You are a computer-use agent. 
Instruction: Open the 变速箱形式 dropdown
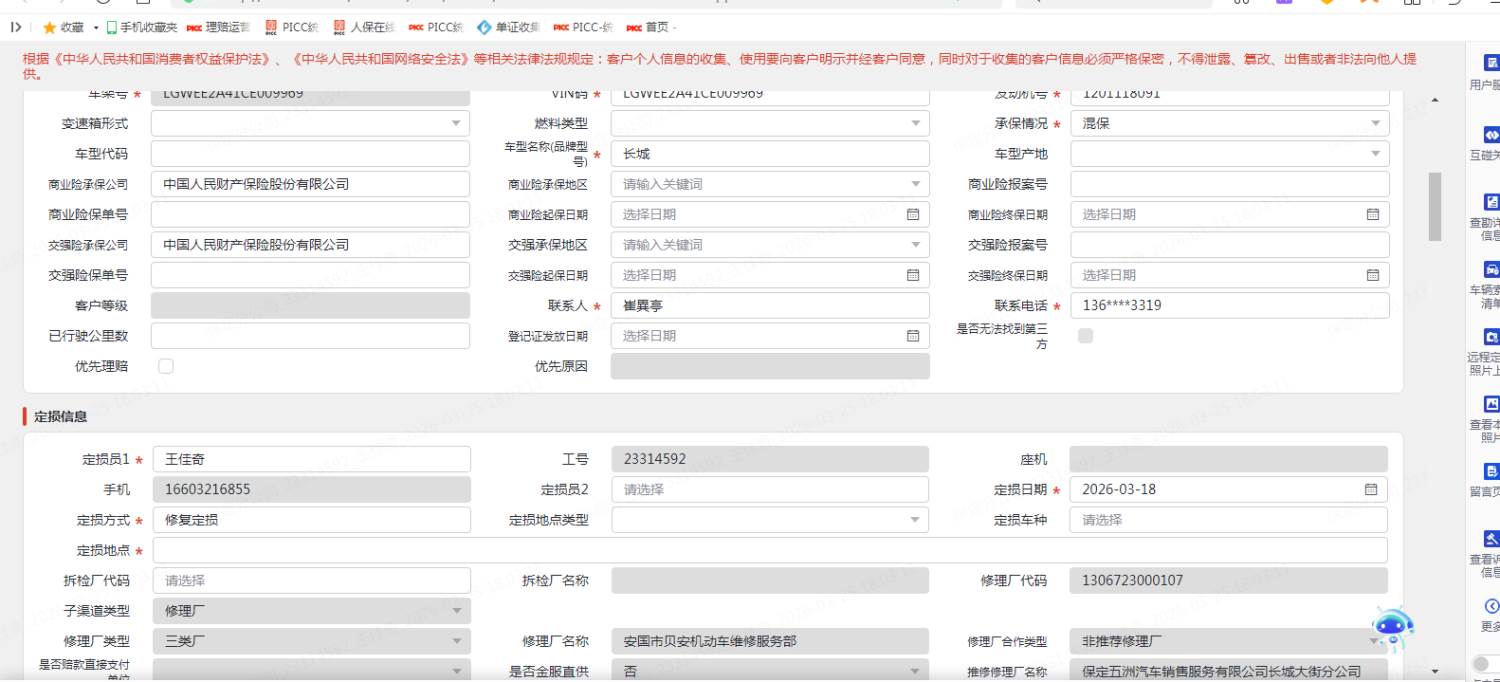(310, 124)
